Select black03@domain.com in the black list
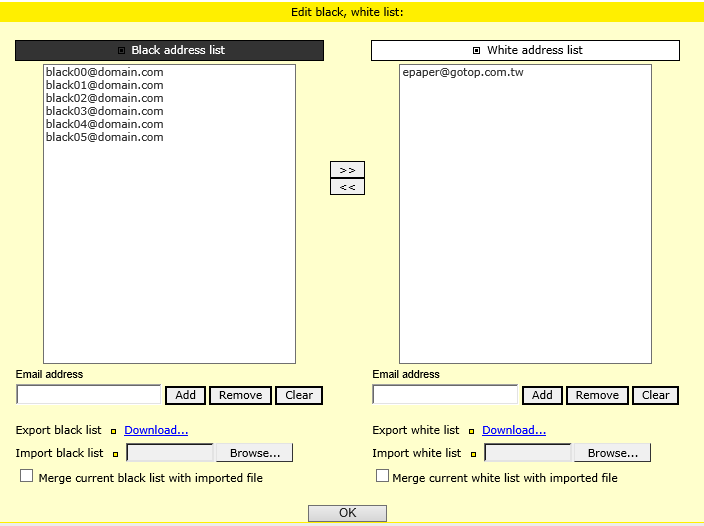This screenshot has width=704, height=526. (x=104, y=111)
